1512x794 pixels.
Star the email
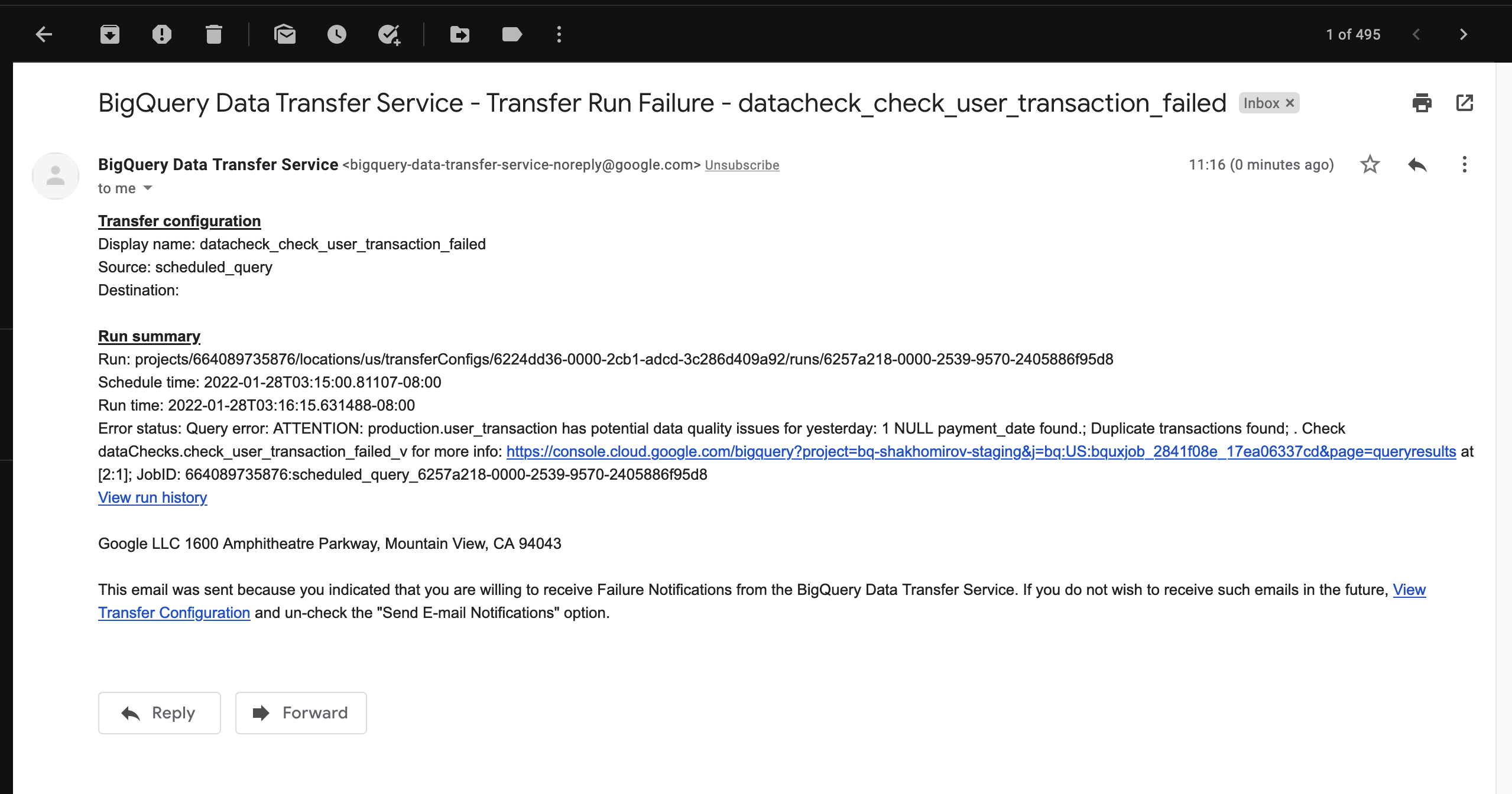tap(1370, 164)
